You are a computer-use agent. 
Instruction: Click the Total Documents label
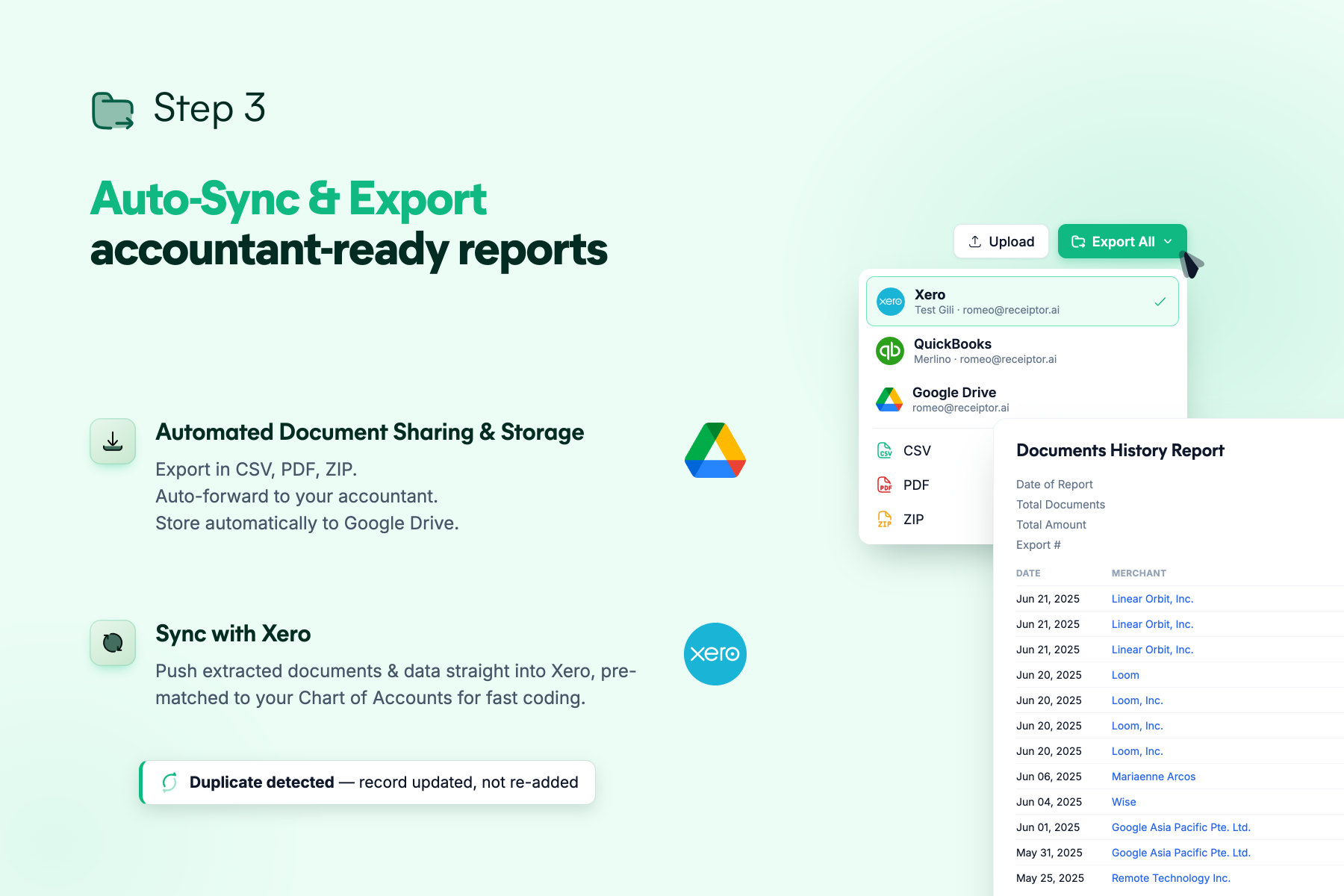tap(1060, 505)
